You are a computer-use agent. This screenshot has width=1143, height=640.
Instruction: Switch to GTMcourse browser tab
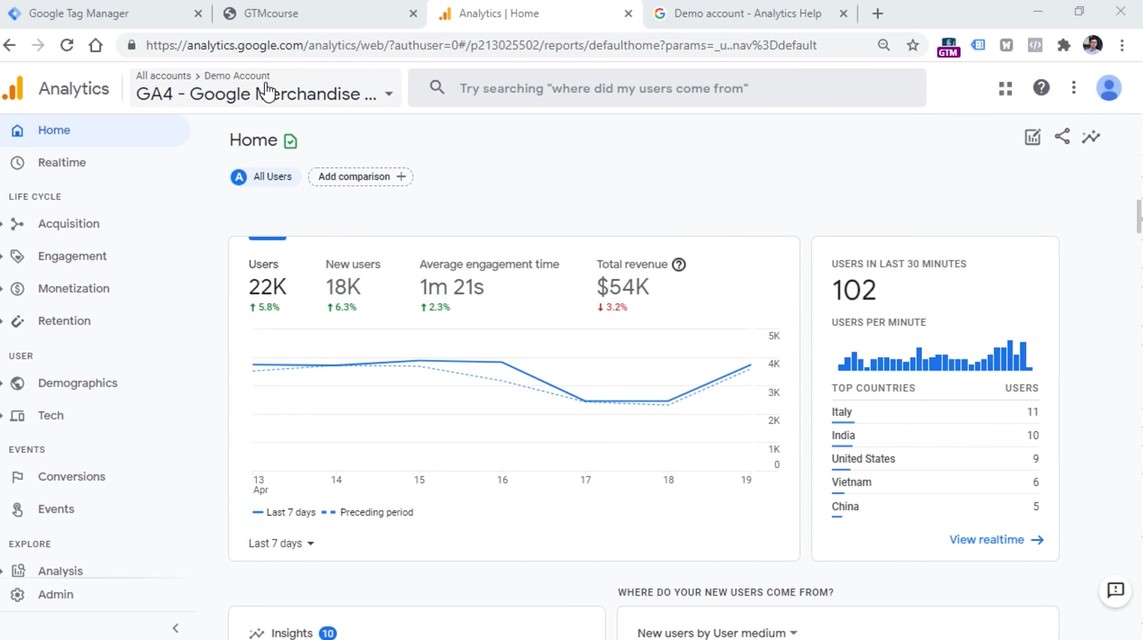pos(321,13)
